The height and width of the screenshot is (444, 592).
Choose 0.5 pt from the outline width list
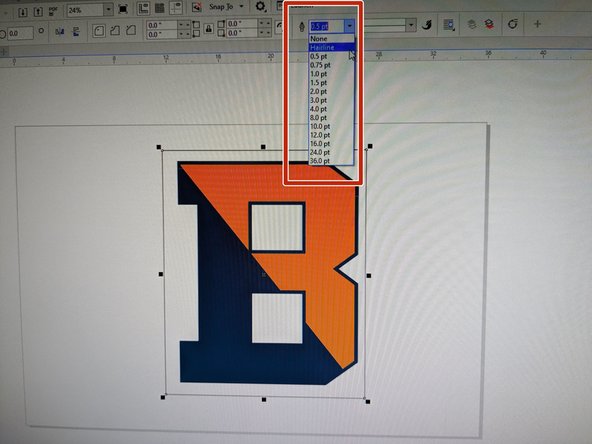[331, 56]
